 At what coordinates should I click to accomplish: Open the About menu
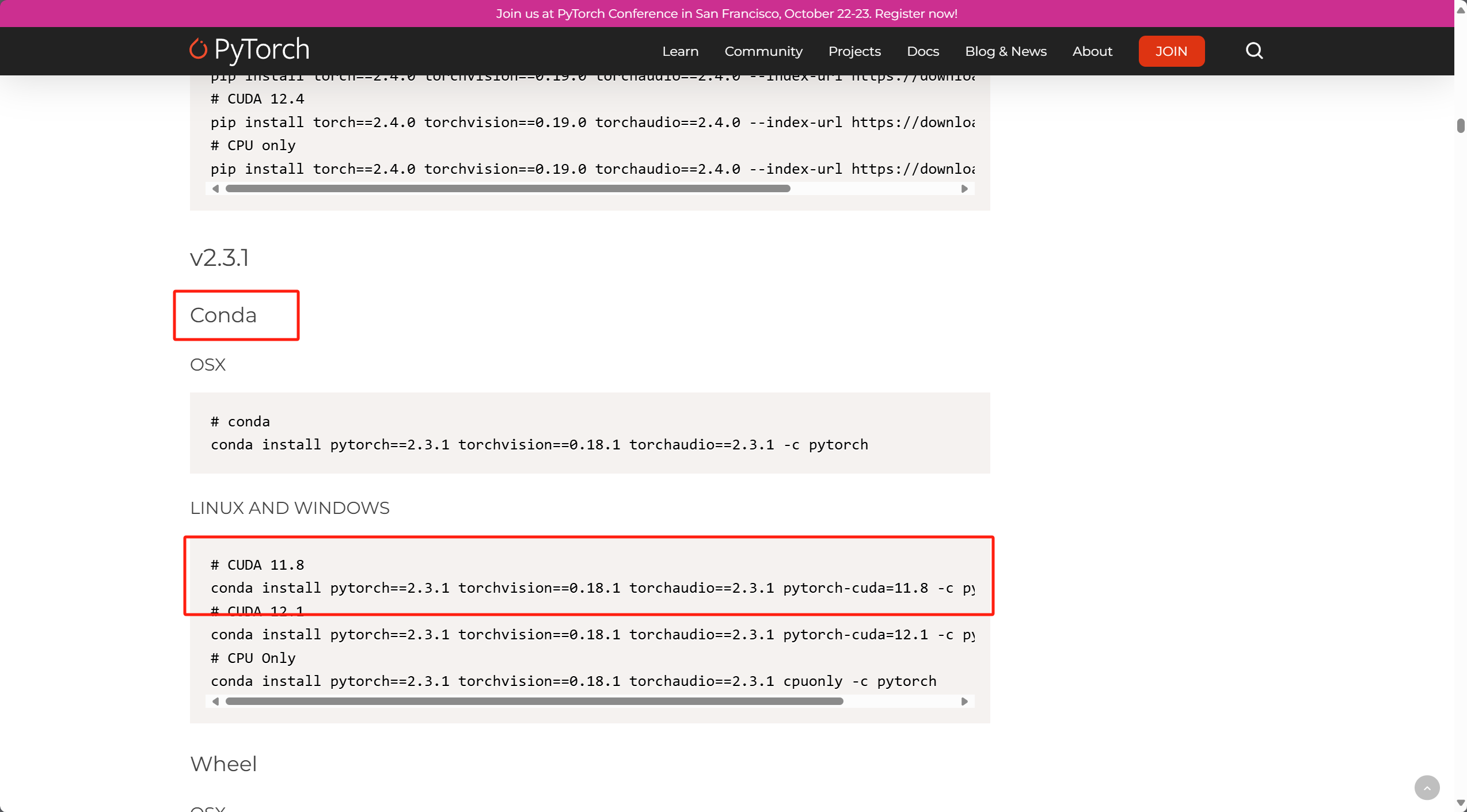1092,51
